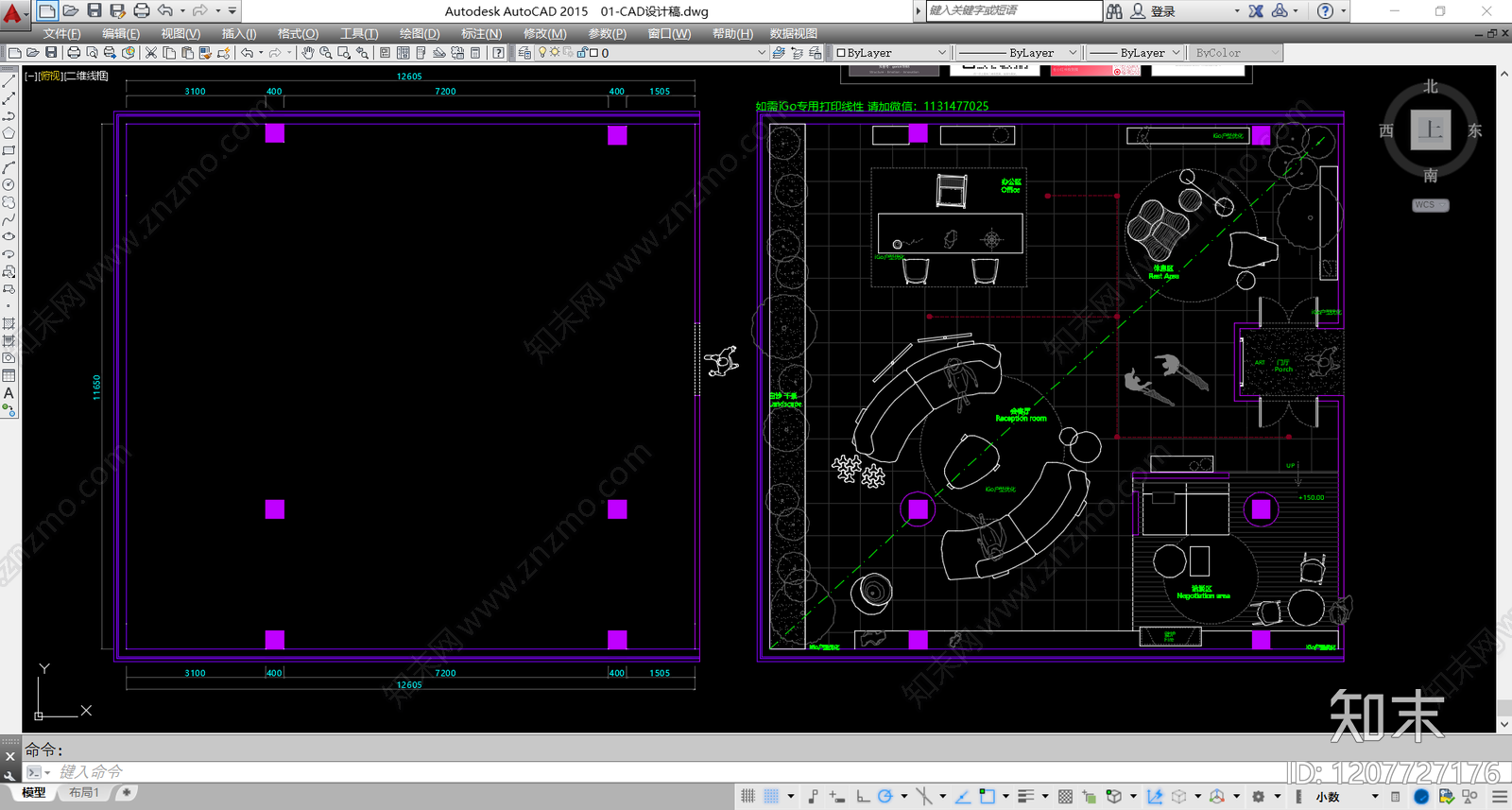Select the Hatch tool in draw toolbar
The height and width of the screenshot is (810, 1512).
pyautogui.click(x=9, y=323)
